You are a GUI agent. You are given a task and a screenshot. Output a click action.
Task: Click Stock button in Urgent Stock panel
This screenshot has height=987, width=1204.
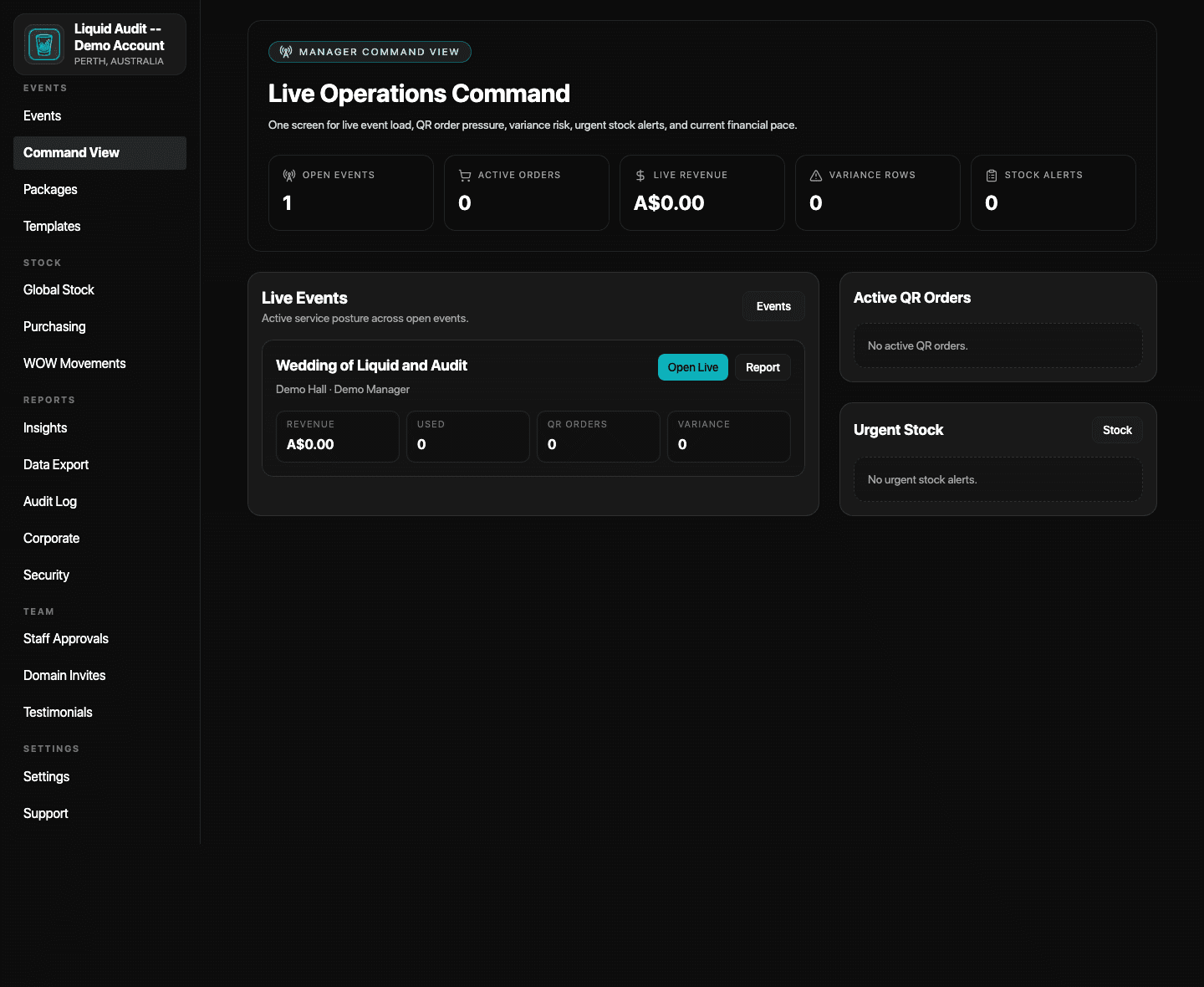1117,430
